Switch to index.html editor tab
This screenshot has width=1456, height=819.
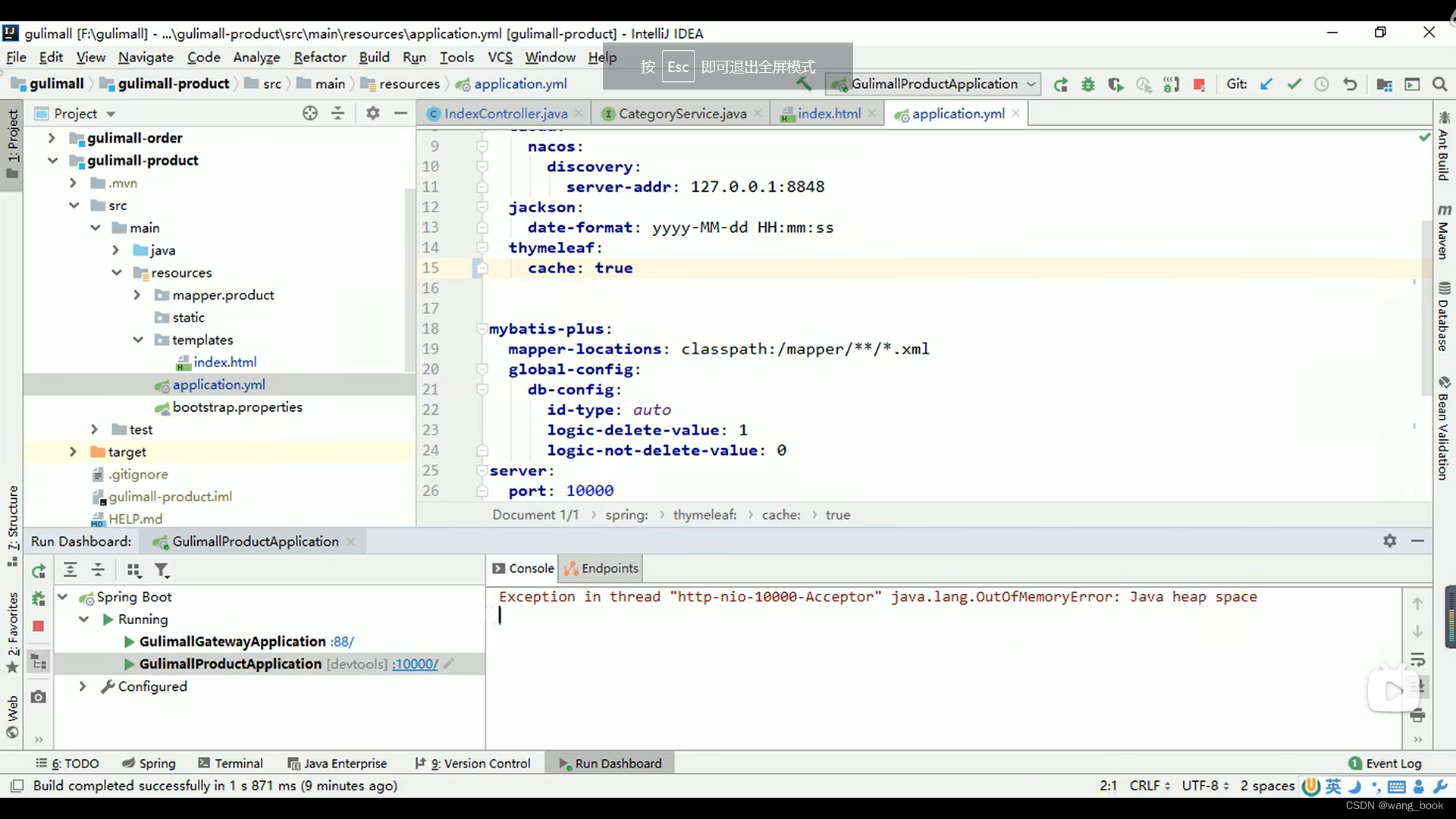click(x=828, y=114)
